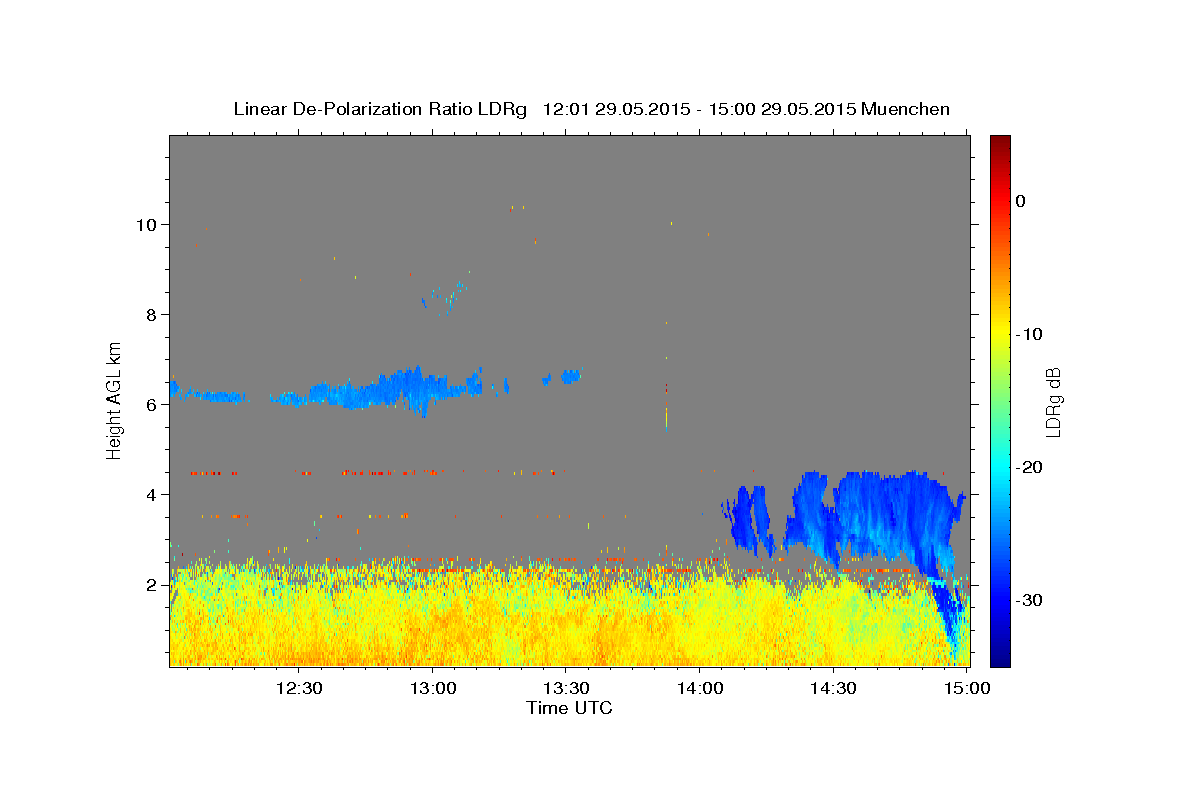1200x800 pixels.
Task: Click the 15:00 time tick label
Action: click(967, 688)
